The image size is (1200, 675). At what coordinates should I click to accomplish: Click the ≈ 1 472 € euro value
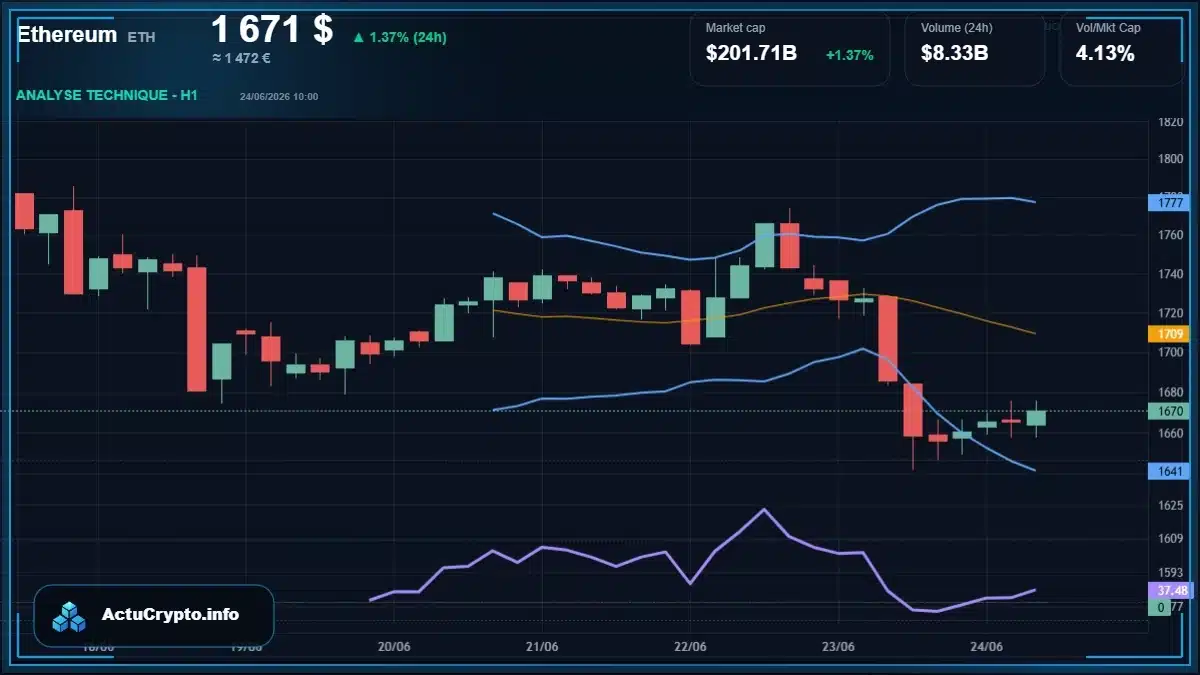click(241, 58)
